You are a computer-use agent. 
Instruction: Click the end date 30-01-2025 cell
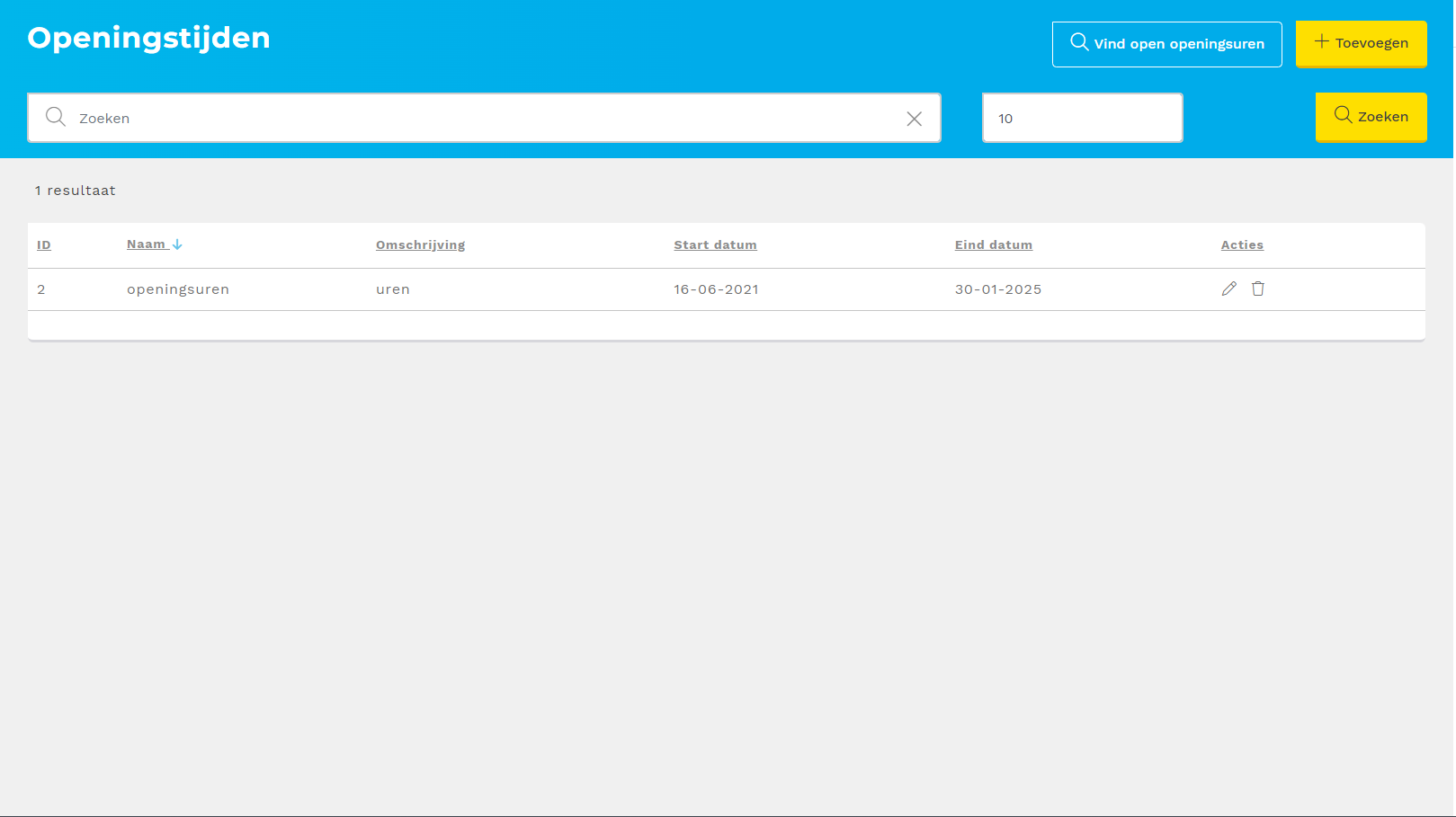(x=997, y=289)
